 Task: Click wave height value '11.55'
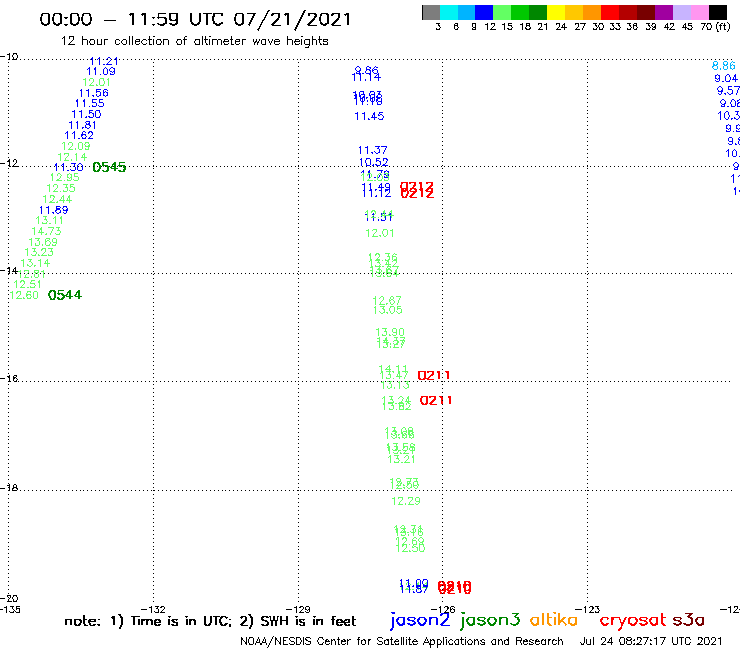click(90, 103)
